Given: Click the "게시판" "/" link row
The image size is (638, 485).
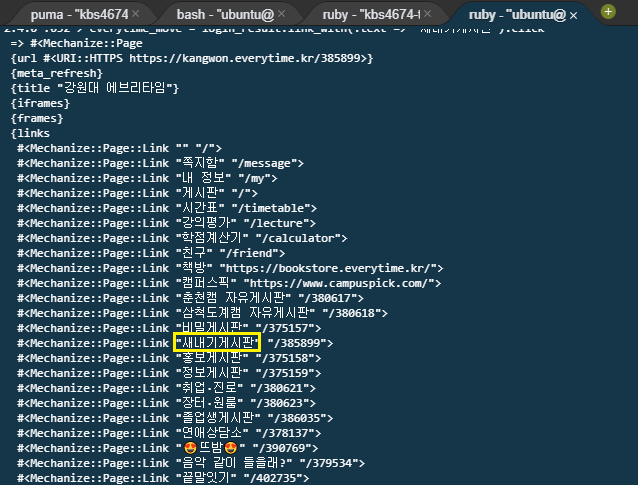Looking at the screenshot, I should coord(138,193).
